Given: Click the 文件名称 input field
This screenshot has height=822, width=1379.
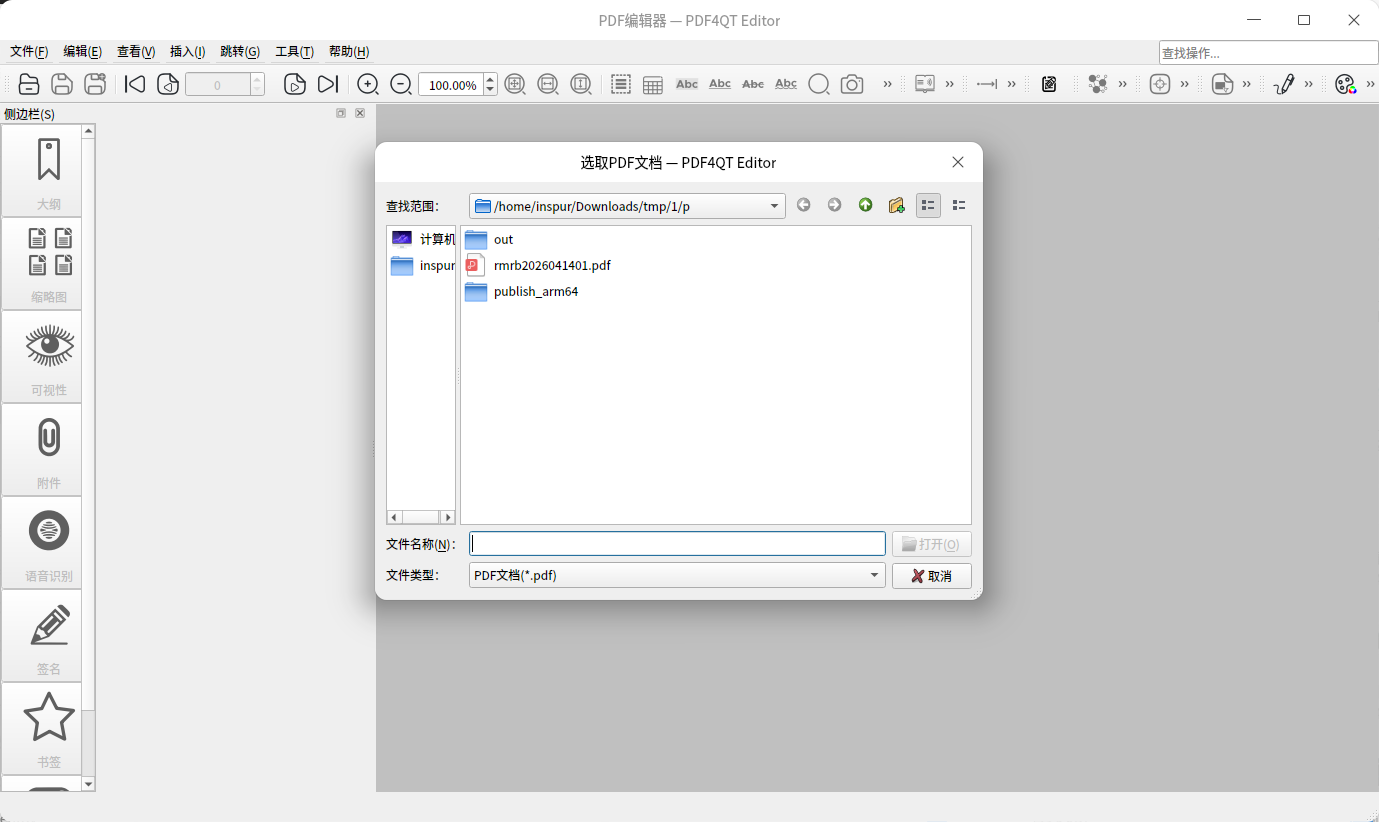Looking at the screenshot, I should click(677, 544).
